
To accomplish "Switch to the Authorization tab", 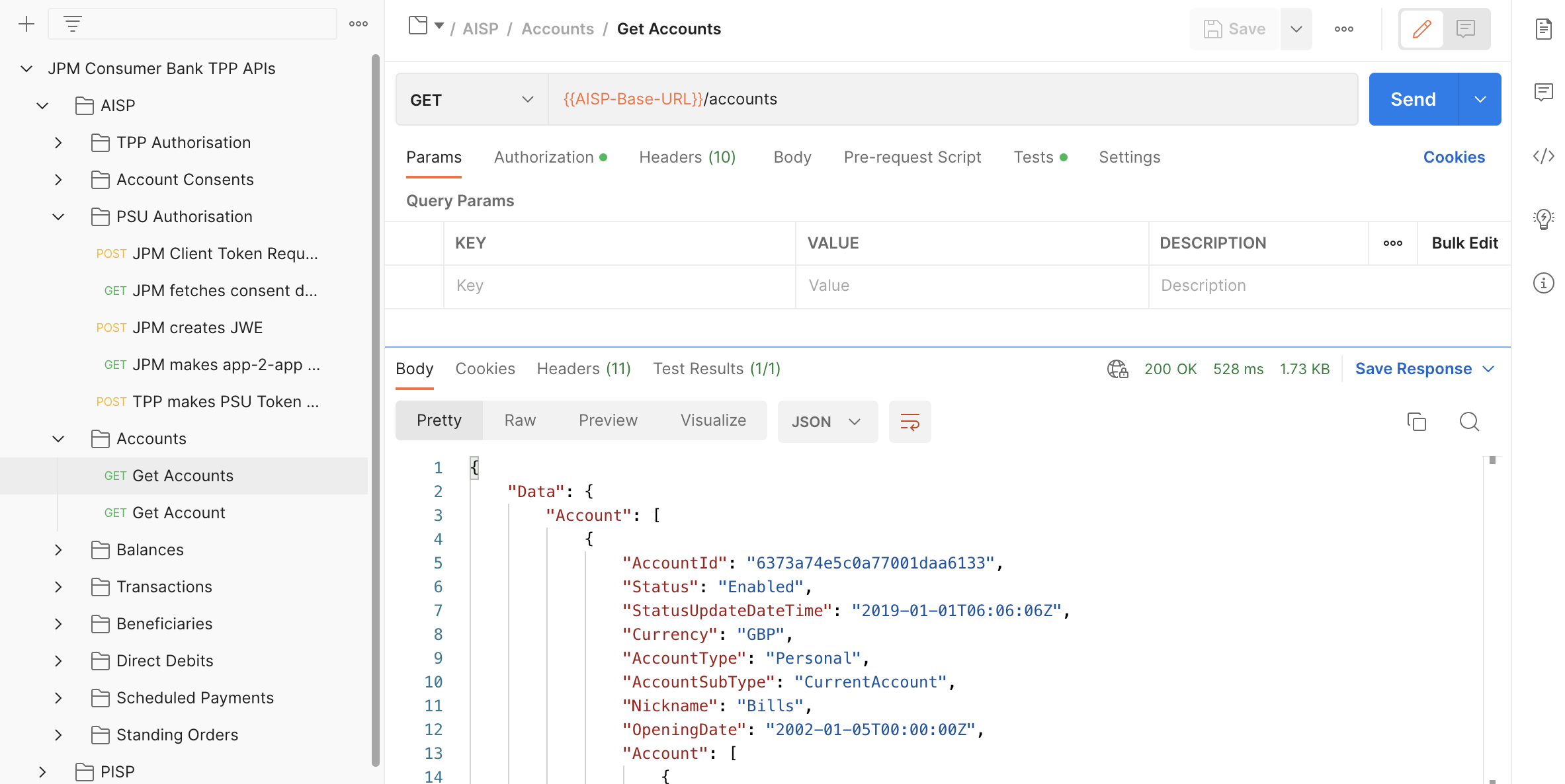I will (x=550, y=157).
